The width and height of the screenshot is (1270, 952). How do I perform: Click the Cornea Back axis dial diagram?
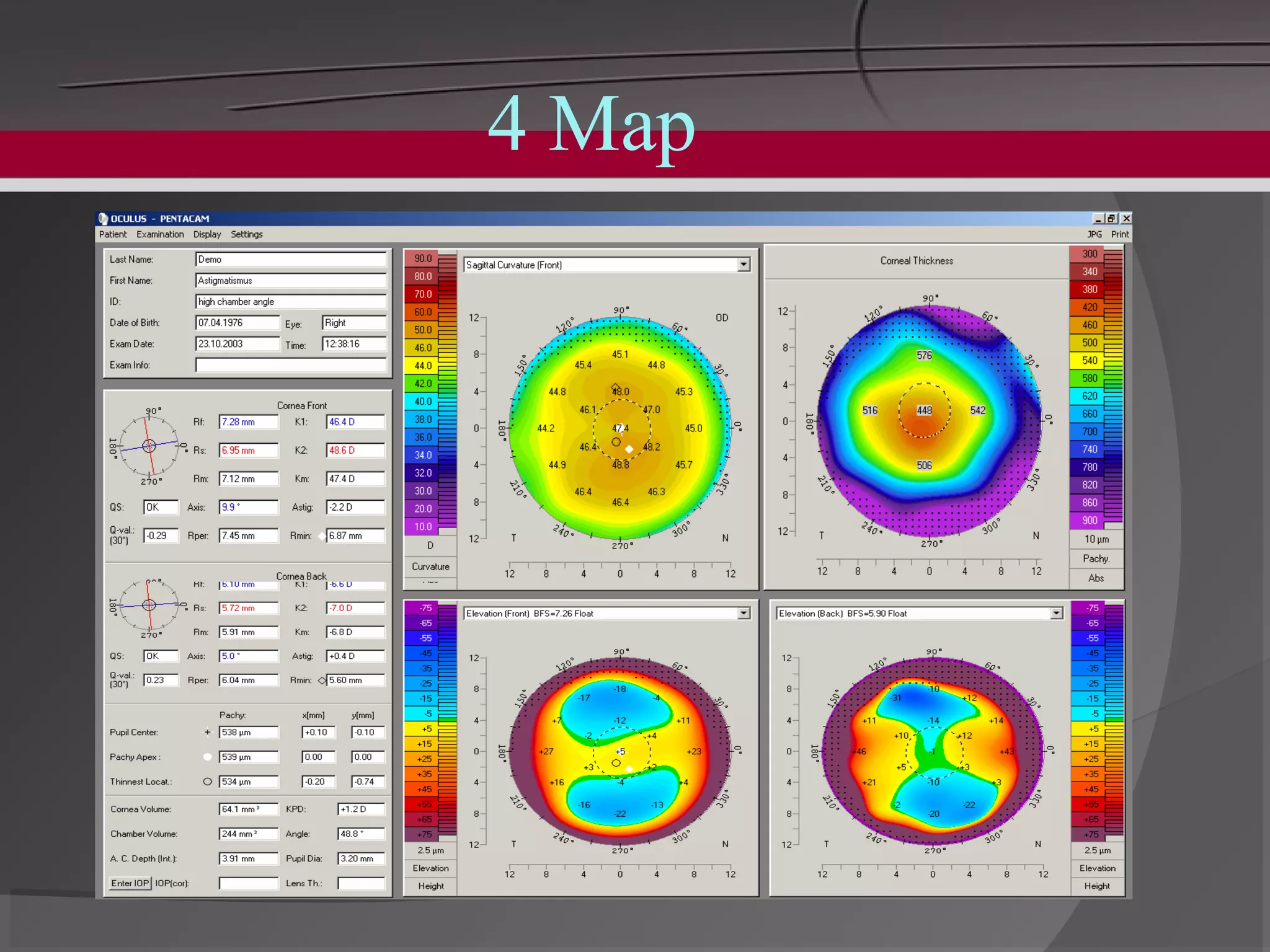149,605
